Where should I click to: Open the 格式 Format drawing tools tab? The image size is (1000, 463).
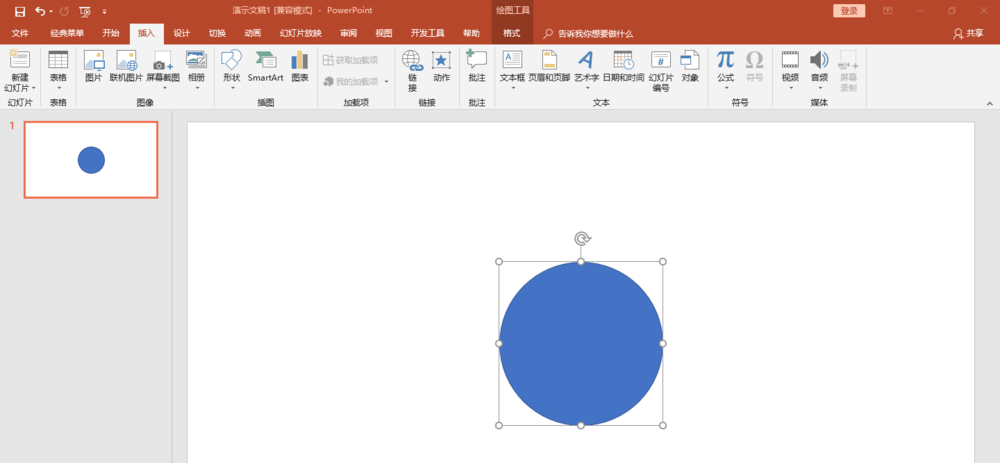tap(511, 33)
